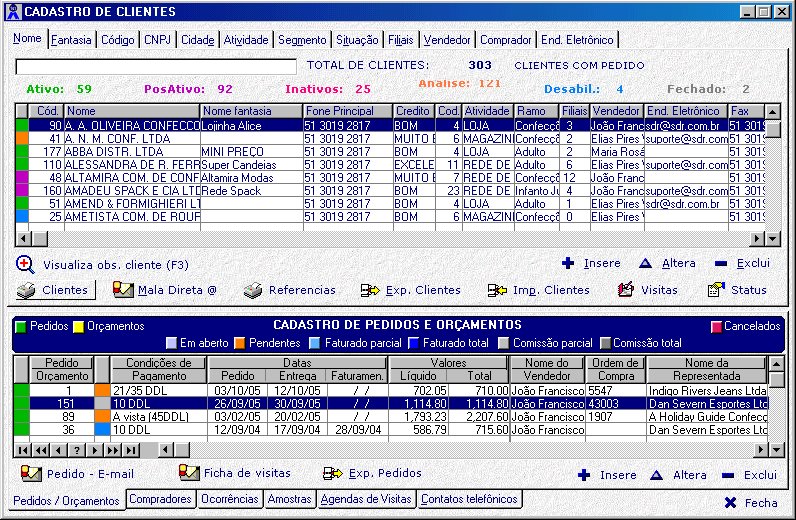Select client row AMETISTA COM. DE ROUP
796x520 pixels.
[390, 216]
